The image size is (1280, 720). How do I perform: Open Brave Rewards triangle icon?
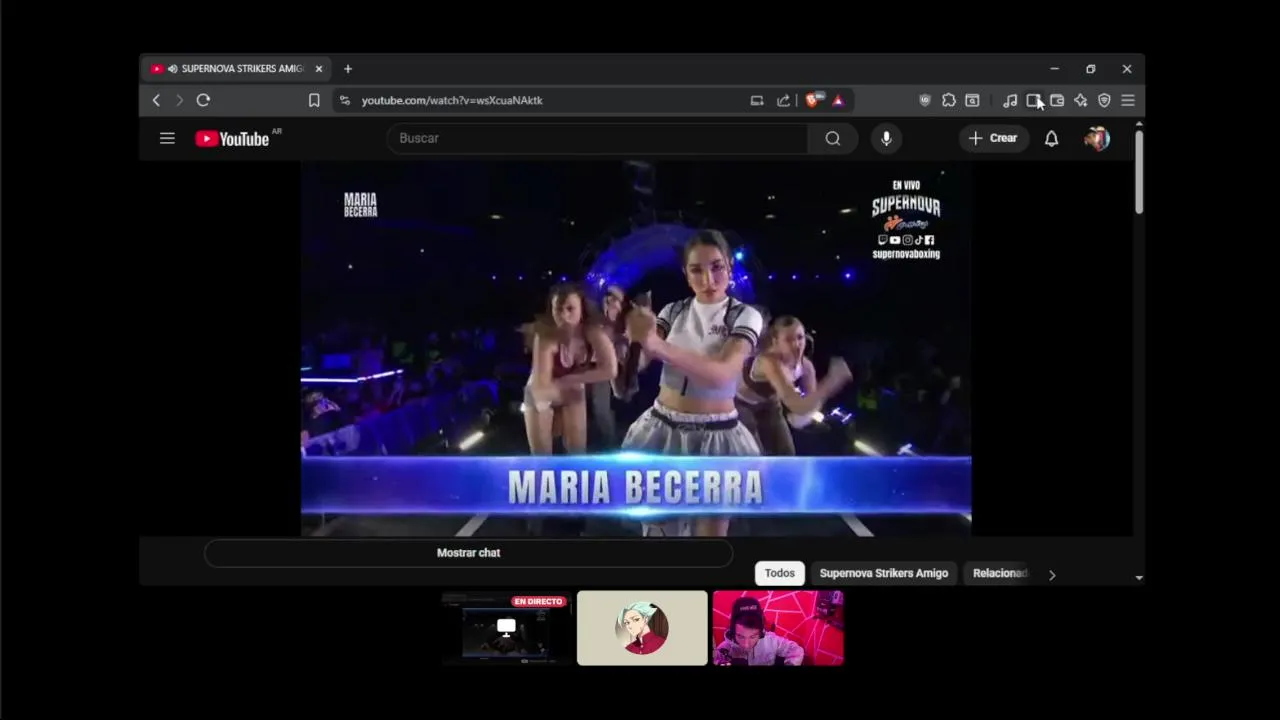(x=838, y=100)
